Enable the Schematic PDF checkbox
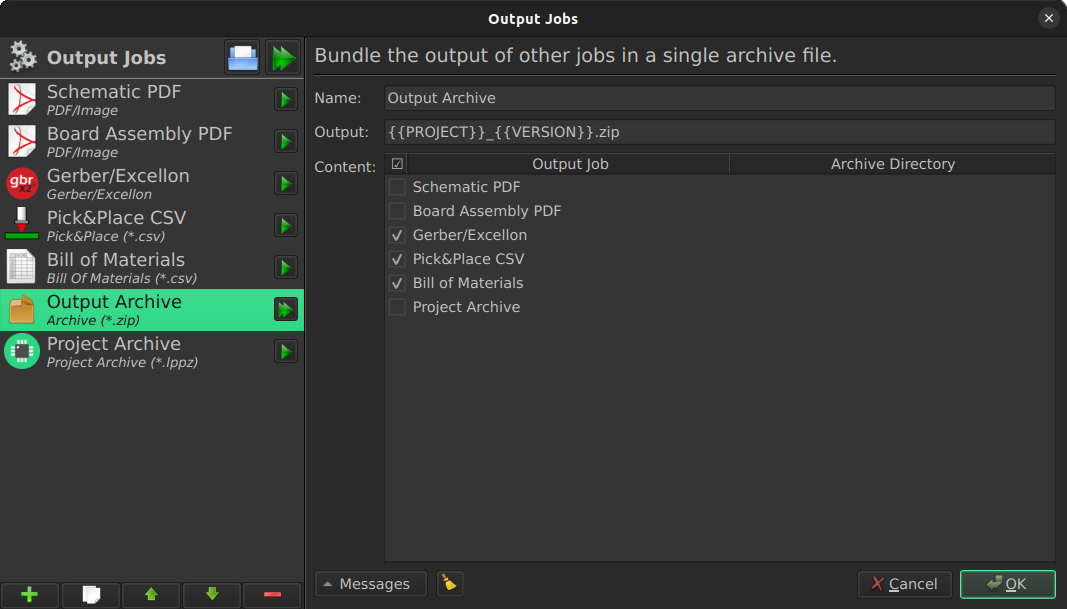This screenshot has height=609, width=1067. click(397, 187)
